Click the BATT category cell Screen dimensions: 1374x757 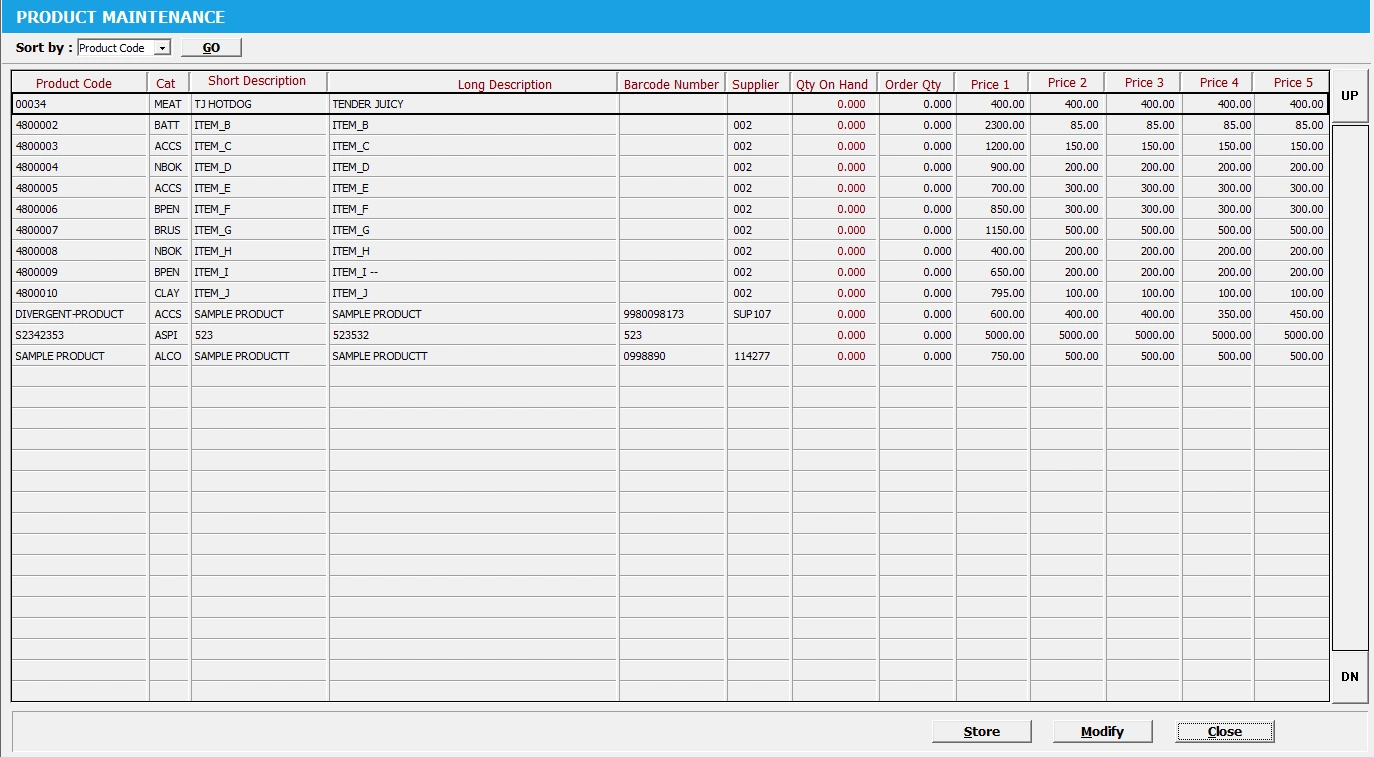169,125
